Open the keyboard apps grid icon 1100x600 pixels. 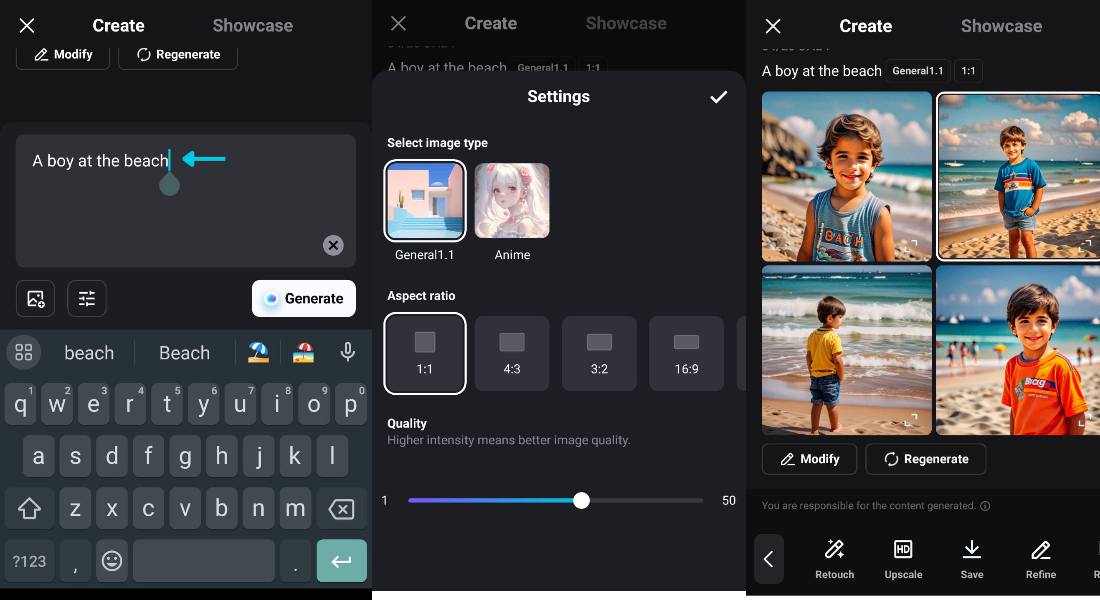click(24, 352)
